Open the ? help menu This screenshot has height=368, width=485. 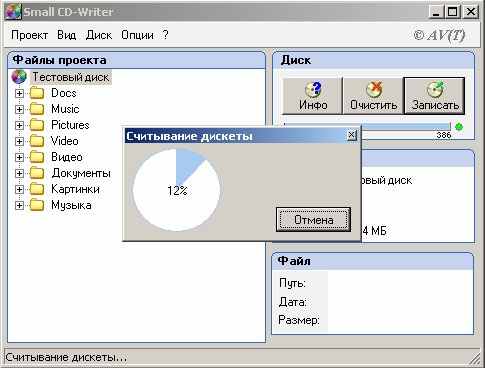(x=166, y=35)
